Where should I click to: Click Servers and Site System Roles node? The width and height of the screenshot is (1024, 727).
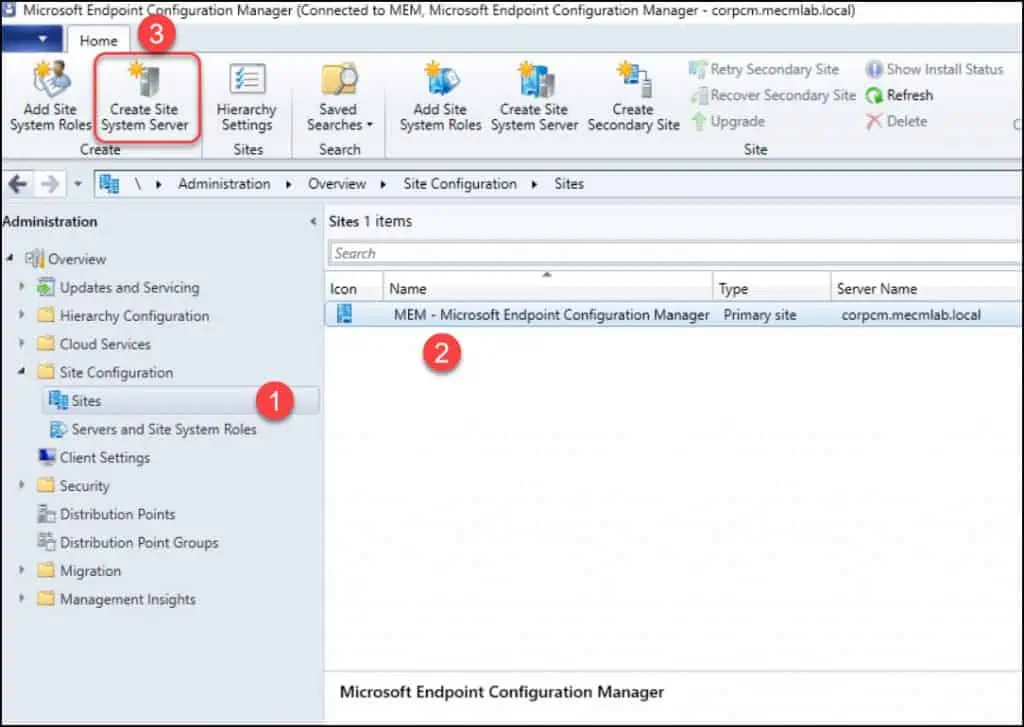pyautogui.click(x=163, y=429)
